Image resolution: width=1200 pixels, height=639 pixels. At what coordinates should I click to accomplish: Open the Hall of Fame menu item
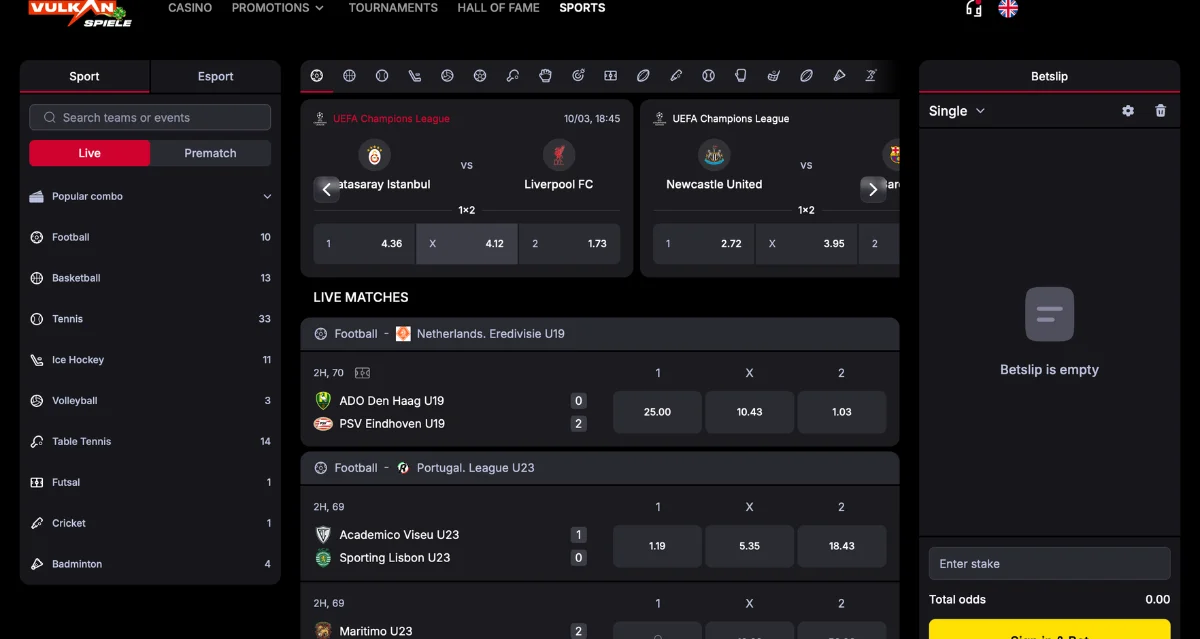498,7
